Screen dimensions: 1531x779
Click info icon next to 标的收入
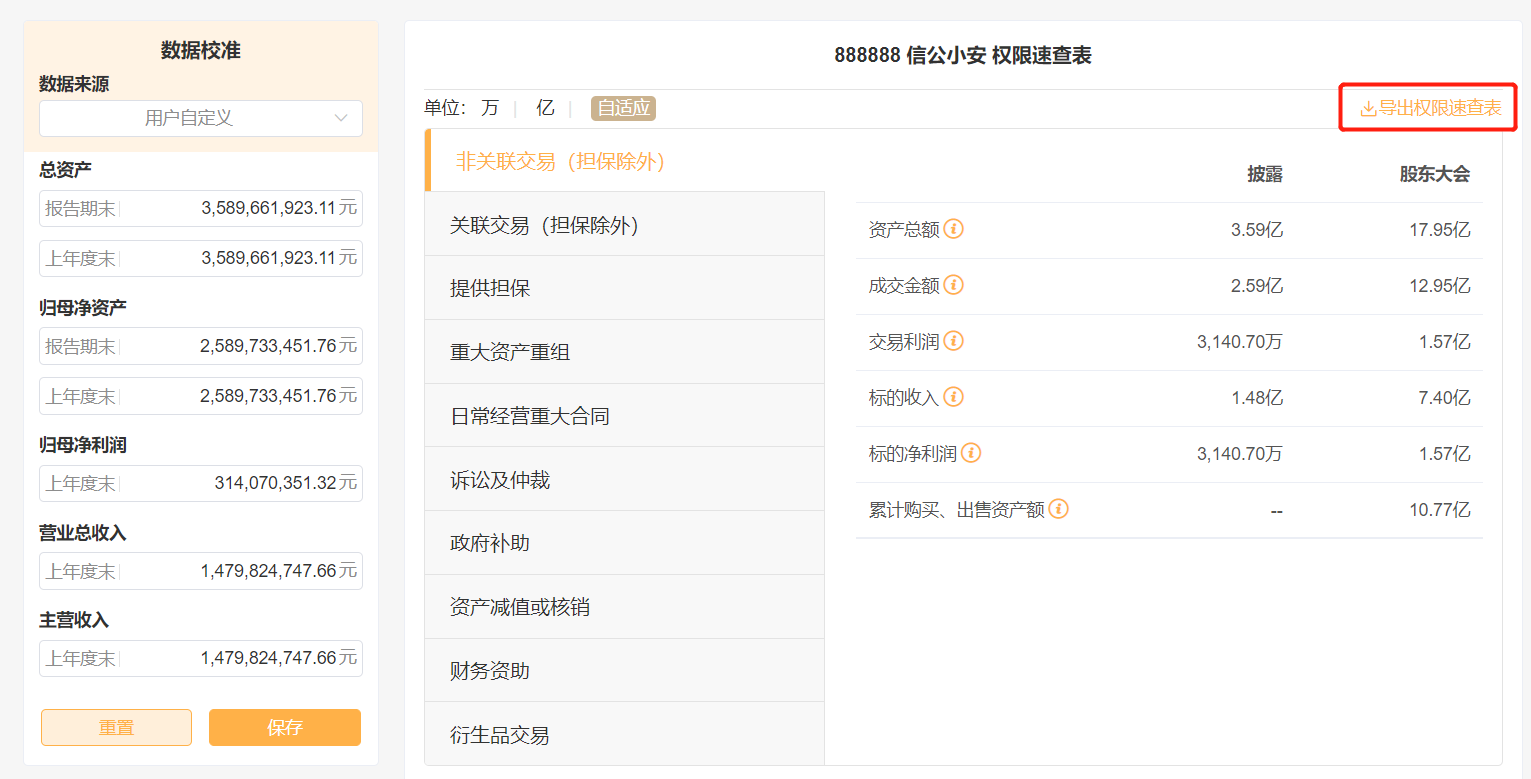point(954,397)
